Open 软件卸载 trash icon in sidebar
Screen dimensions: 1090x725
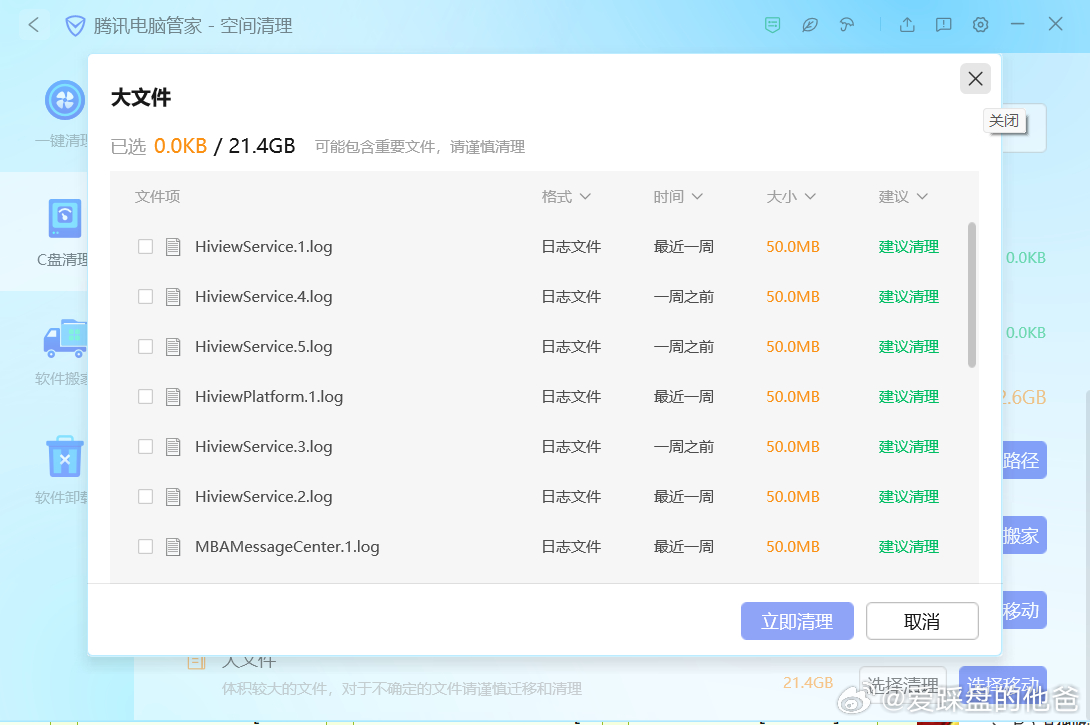(64, 457)
